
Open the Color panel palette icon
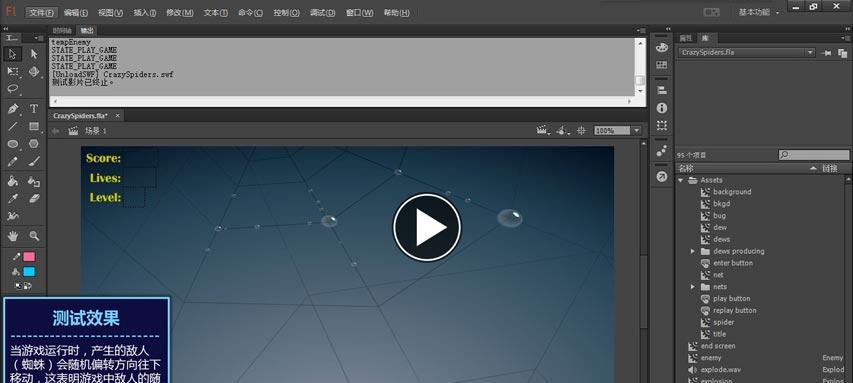(x=662, y=48)
